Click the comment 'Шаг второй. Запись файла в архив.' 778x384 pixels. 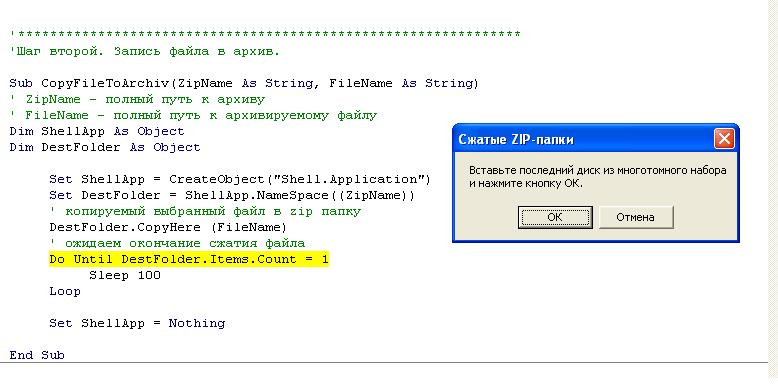pyautogui.click(x=144, y=52)
